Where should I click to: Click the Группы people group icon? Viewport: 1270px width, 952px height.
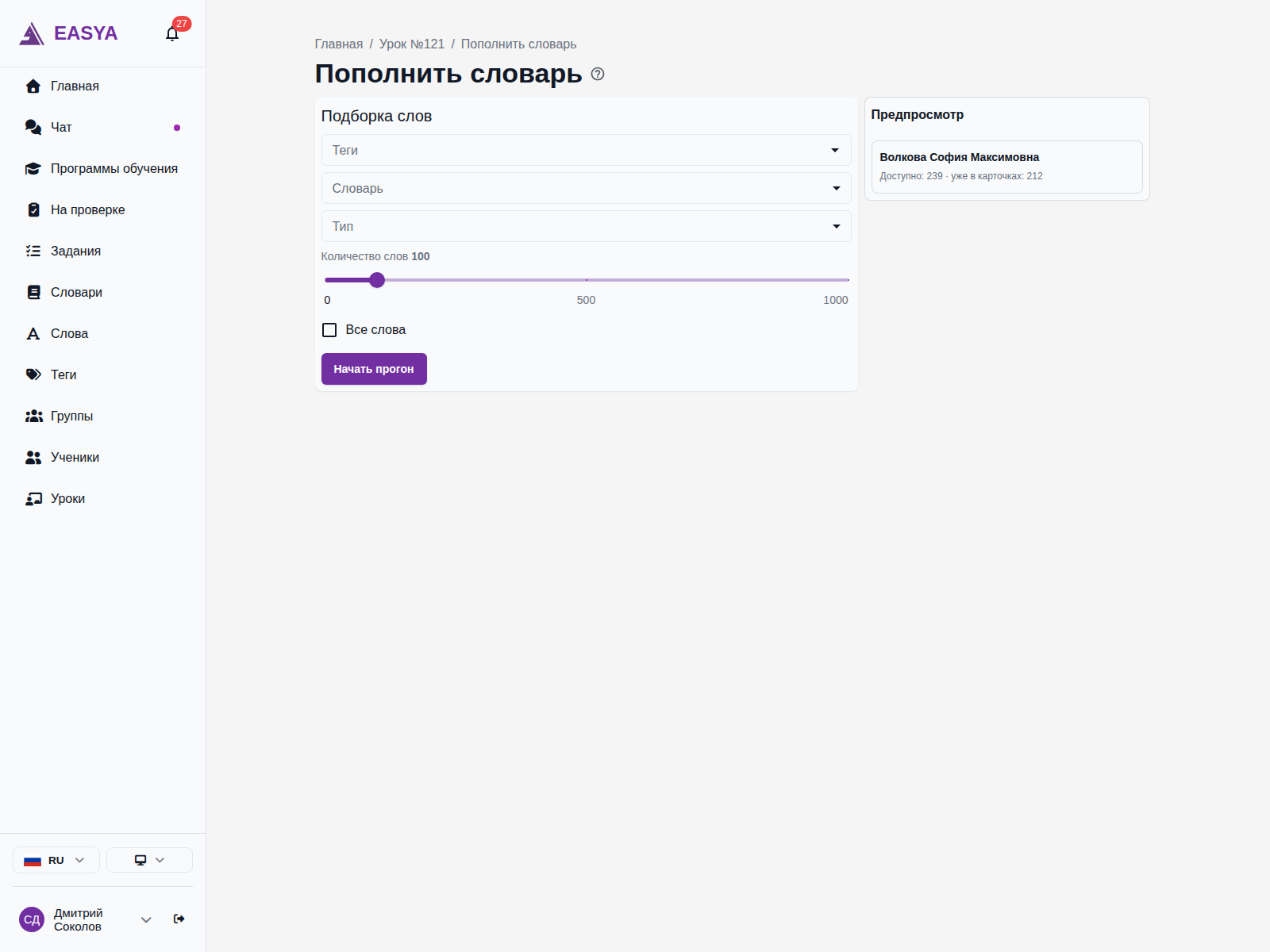(x=33, y=416)
